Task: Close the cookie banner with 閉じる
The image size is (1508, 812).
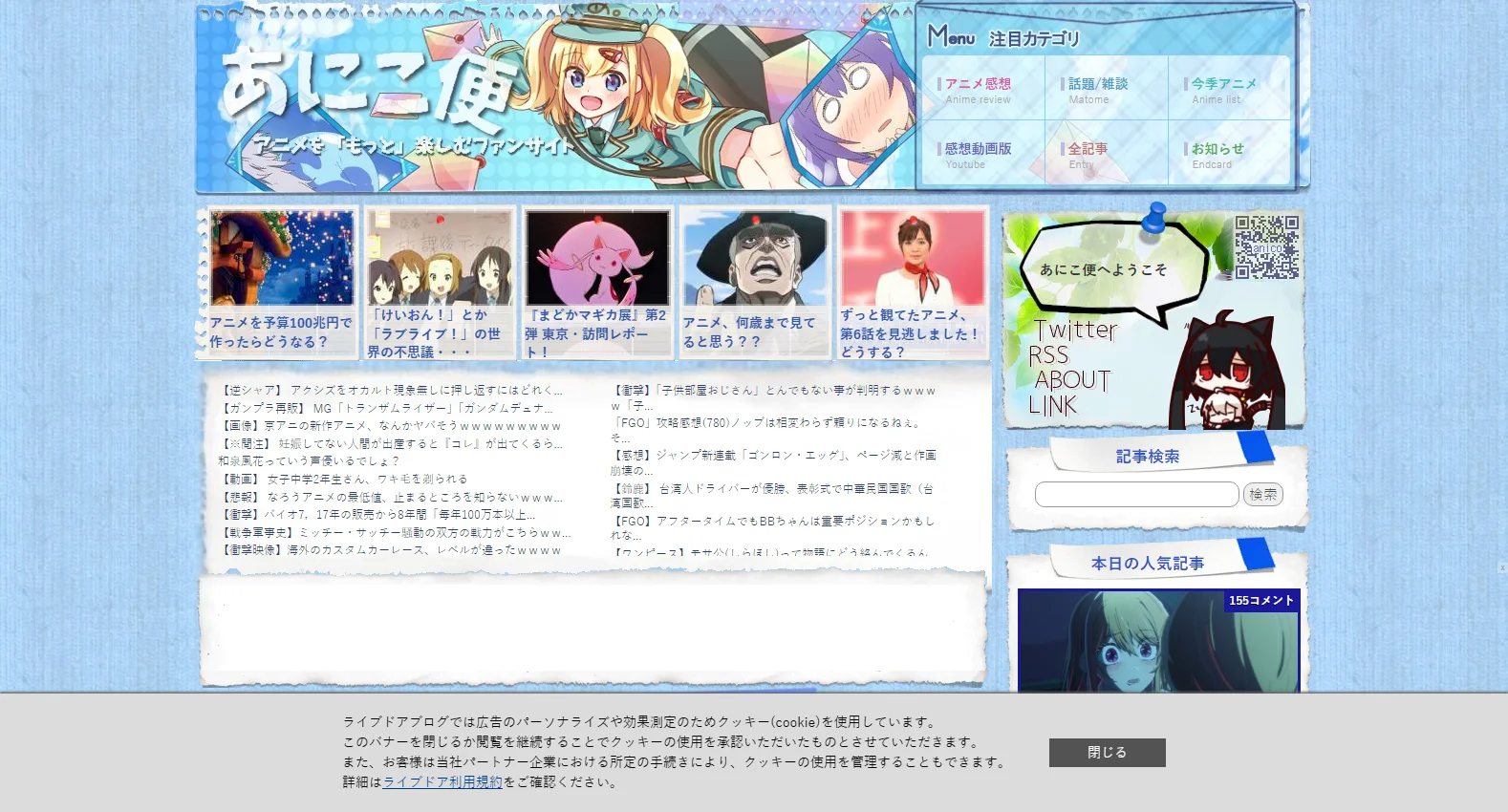Action: 1107,752
